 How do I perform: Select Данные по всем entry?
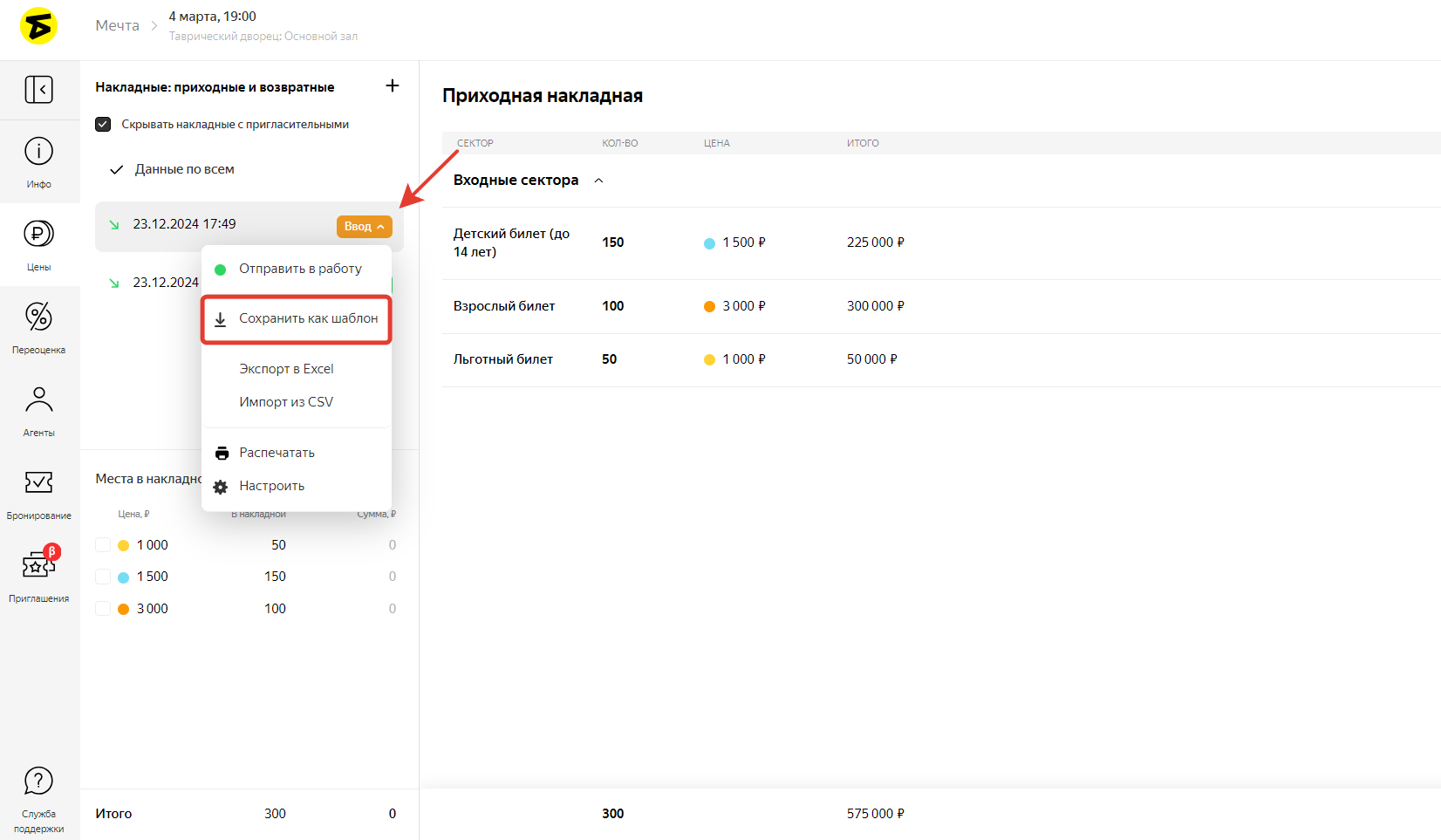tap(184, 169)
